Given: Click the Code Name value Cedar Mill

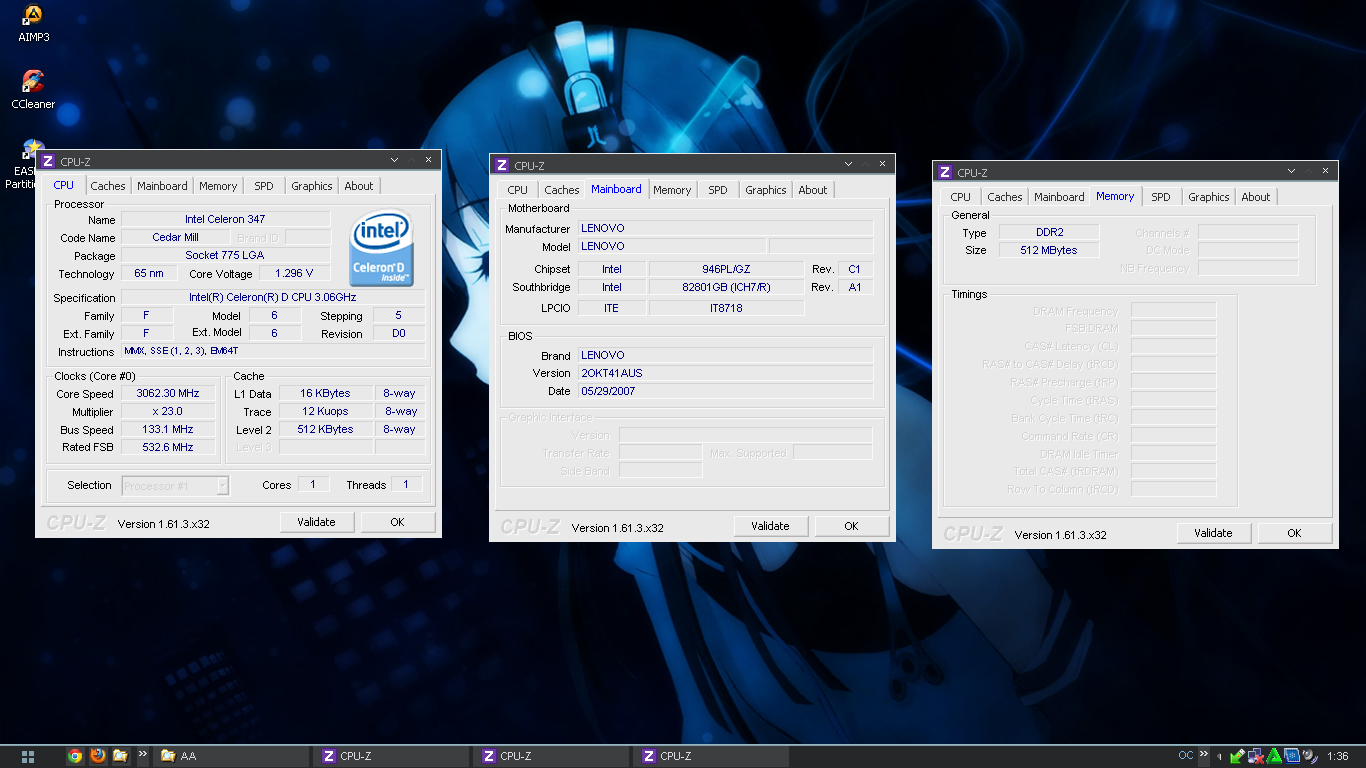Looking at the screenshot, I should [x=175, y=238].
